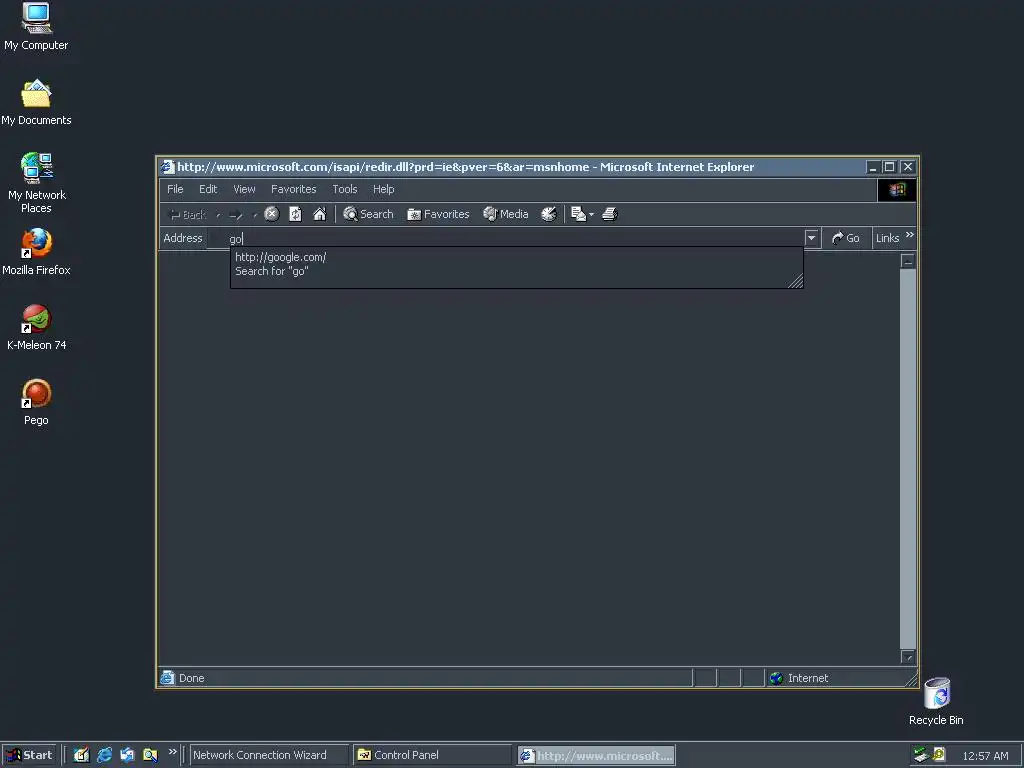Image resolution: width=1024 pixels, height=768 pixels.
Task: Click the scrollbar down arrow in the browser
Action: tap(908, 656)
